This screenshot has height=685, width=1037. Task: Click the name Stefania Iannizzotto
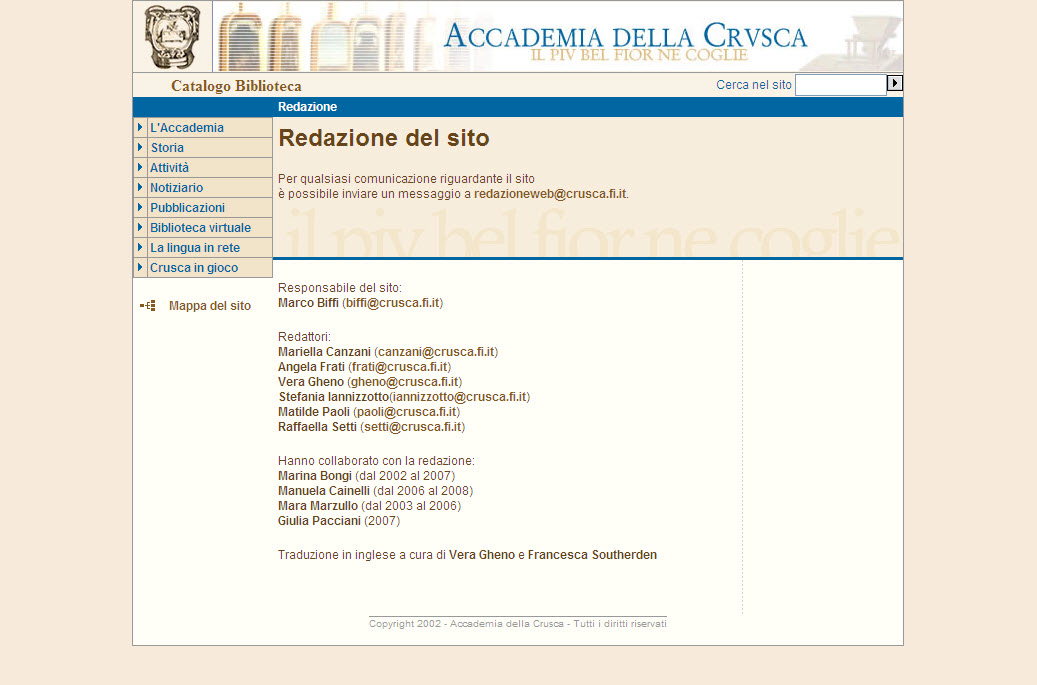333,397
